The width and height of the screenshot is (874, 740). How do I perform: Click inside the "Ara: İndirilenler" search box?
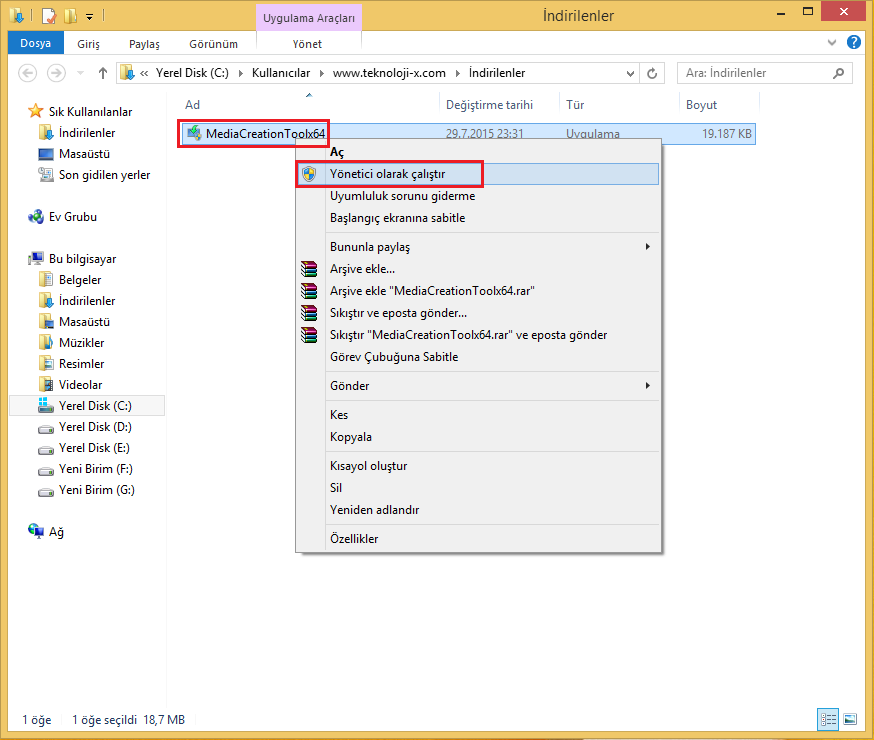[765, 73]
